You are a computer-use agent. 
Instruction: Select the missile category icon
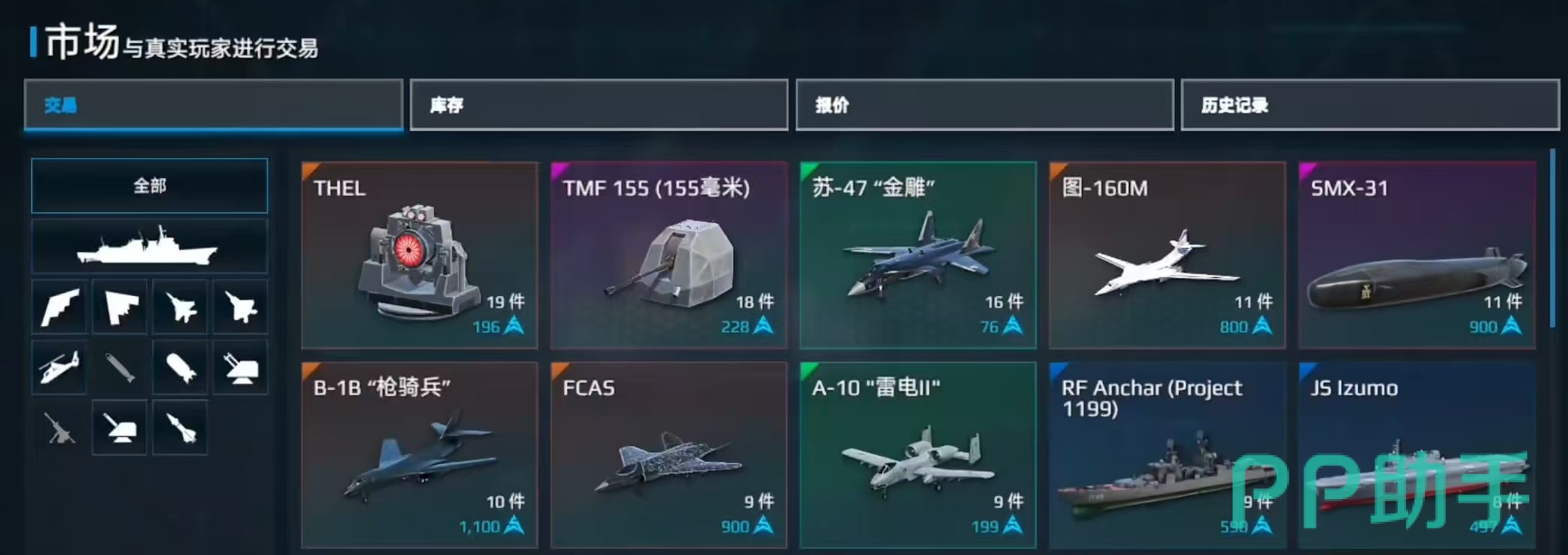[x=180, y=429]
